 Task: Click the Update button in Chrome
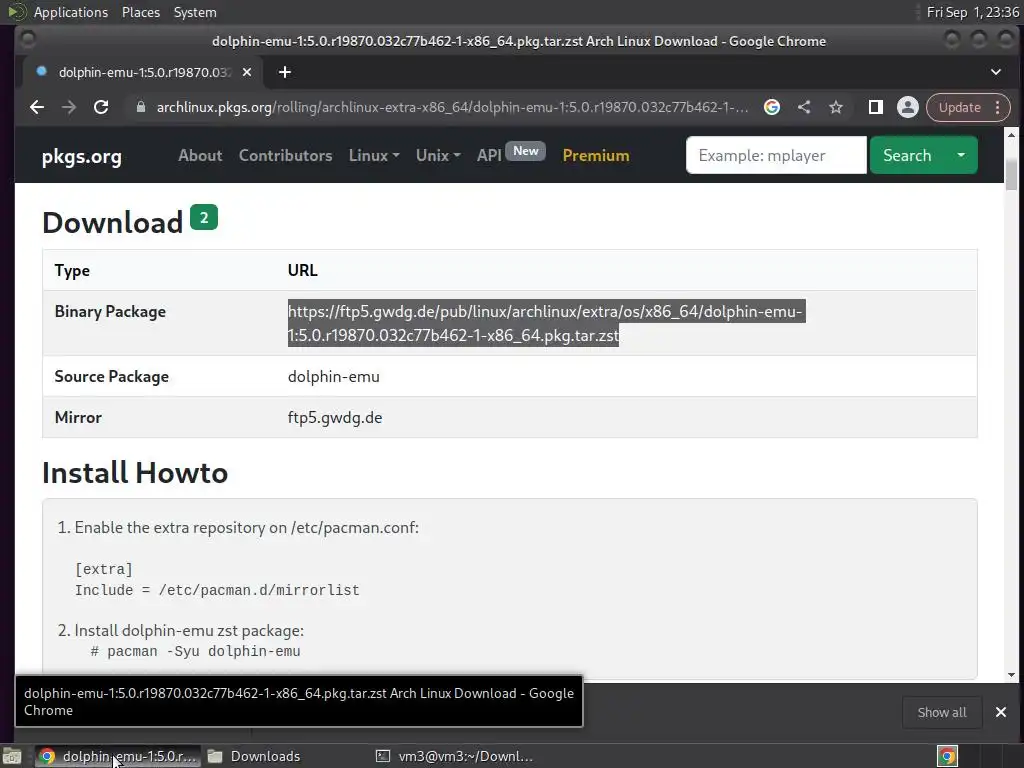pos(959,107)
